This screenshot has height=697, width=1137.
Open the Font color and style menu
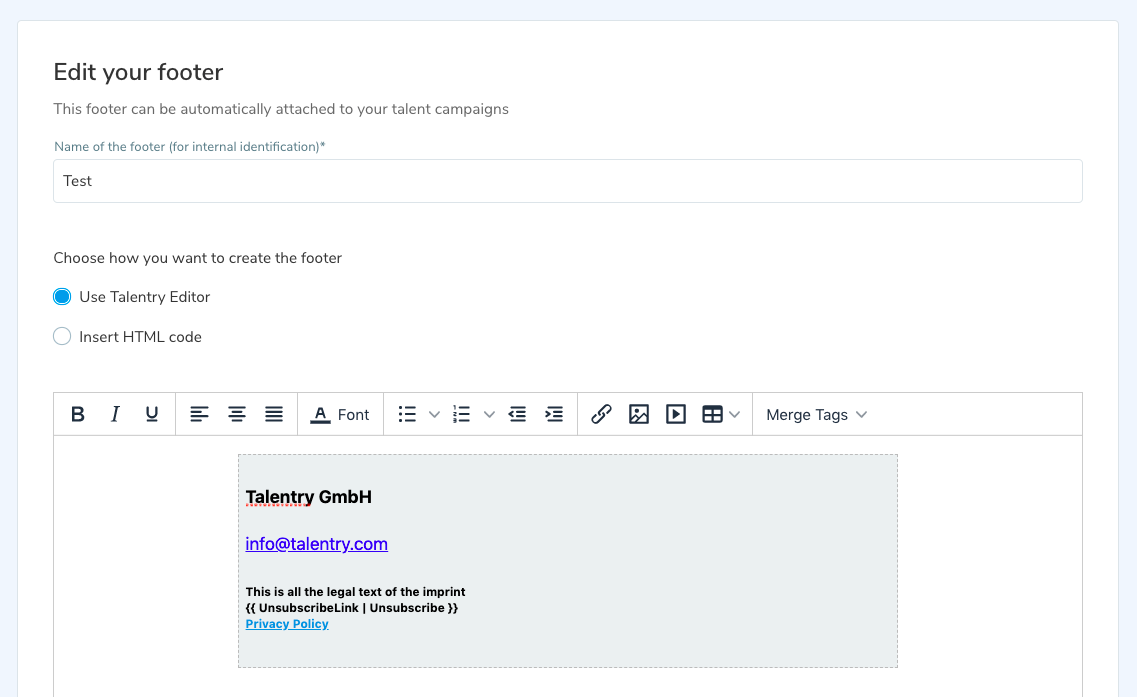tap(340, 414)
